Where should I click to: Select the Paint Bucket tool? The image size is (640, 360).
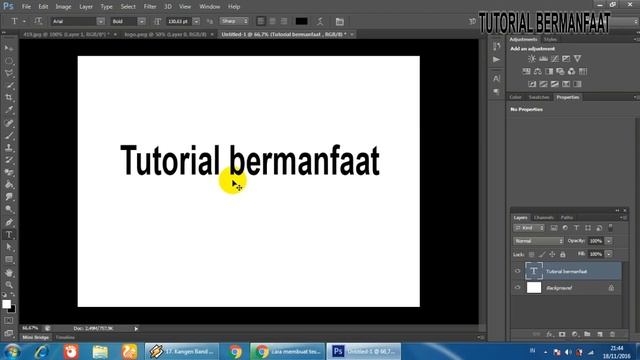pyautogui.click(x=9, y=185)
